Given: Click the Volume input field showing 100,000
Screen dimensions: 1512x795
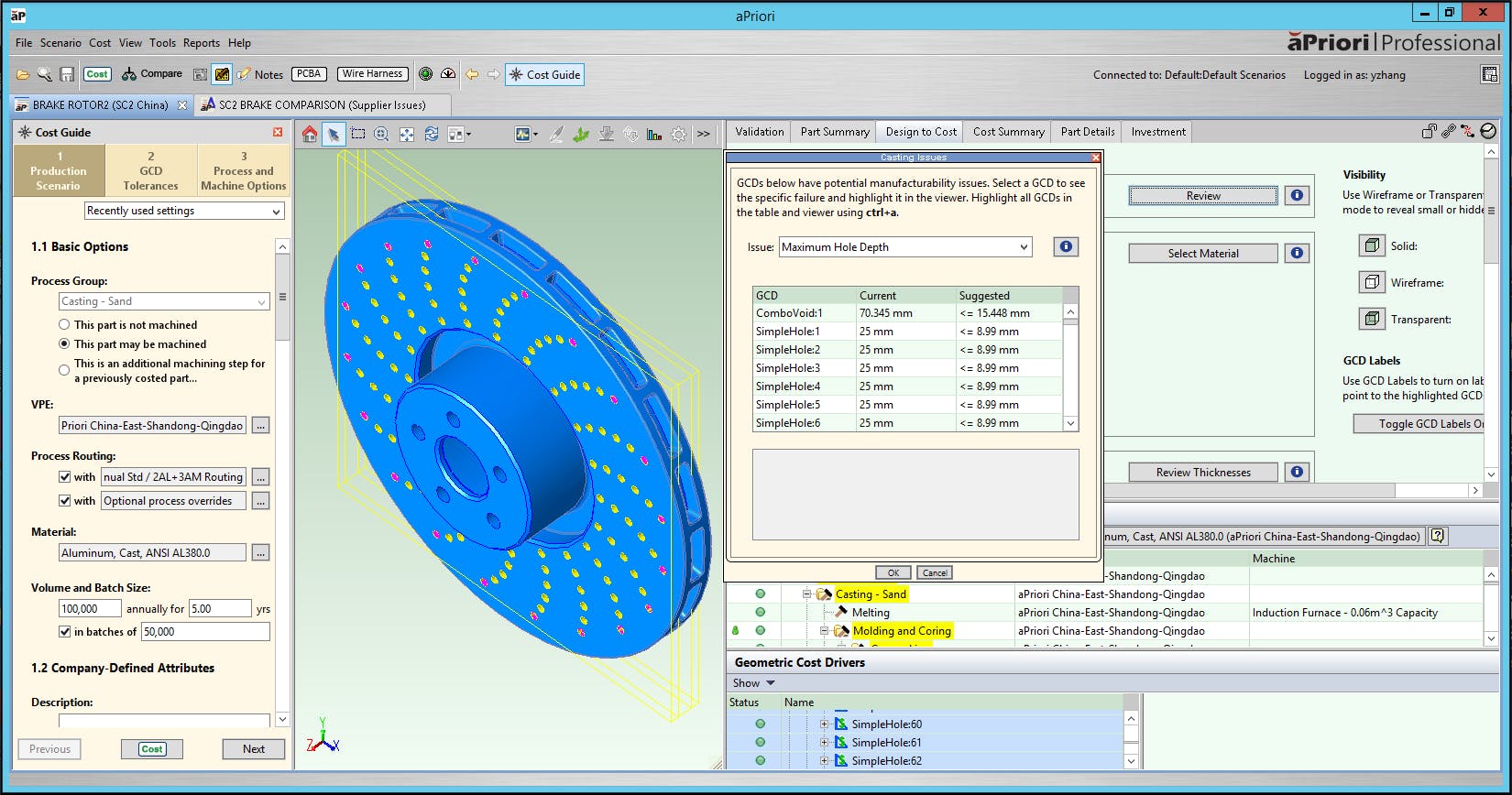Looking at the screenshot, I should (90, 608).
